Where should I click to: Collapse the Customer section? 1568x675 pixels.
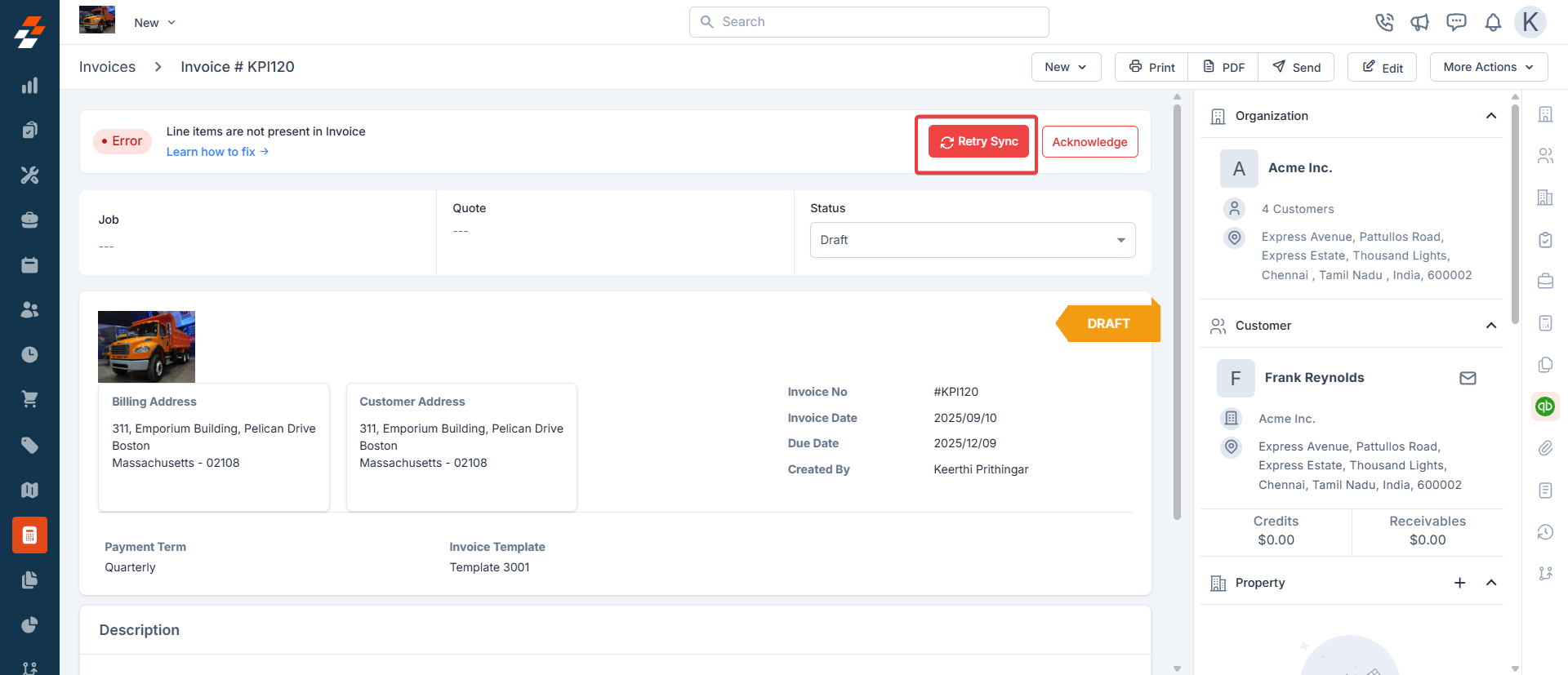point(1490,326)
